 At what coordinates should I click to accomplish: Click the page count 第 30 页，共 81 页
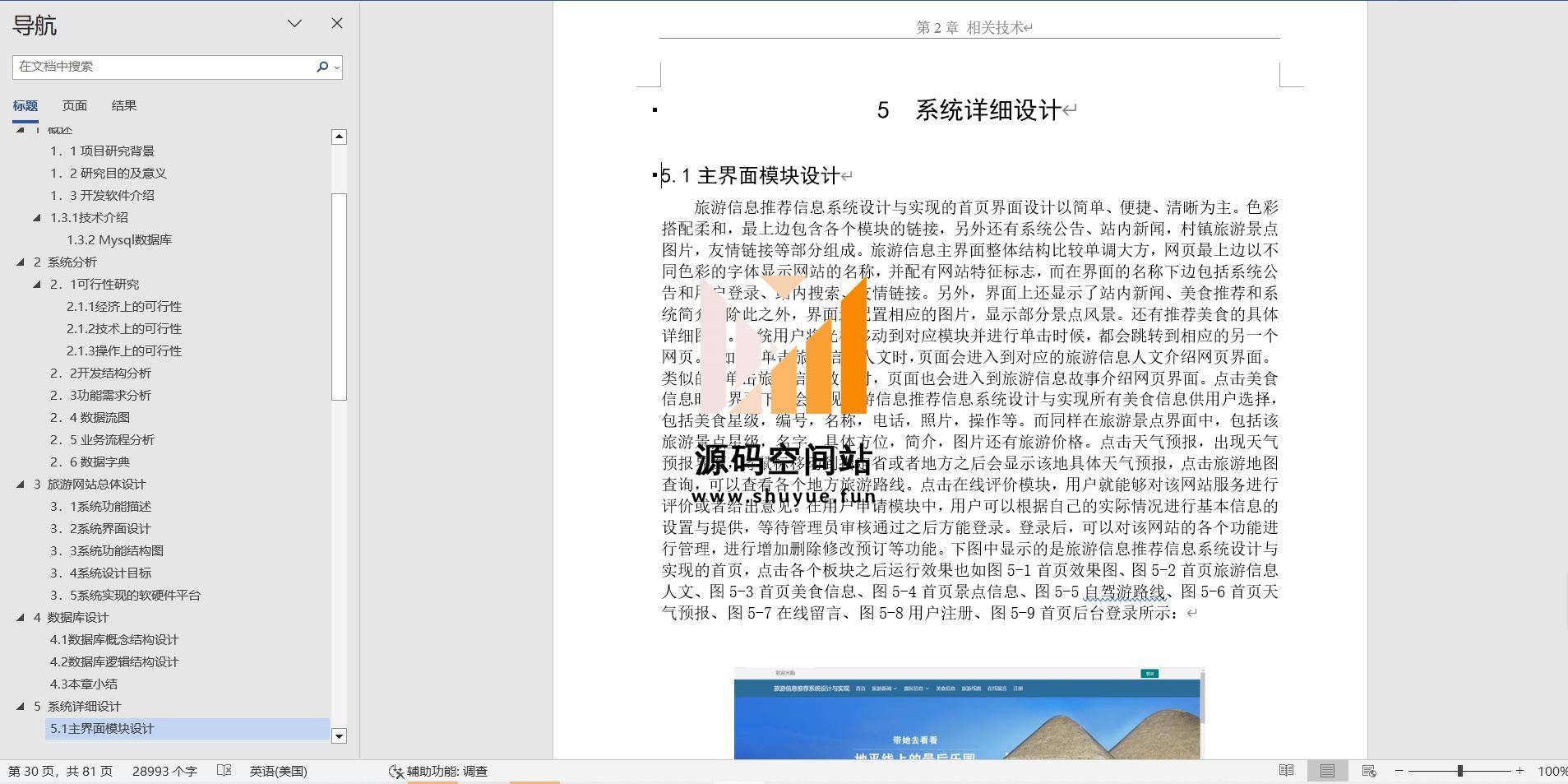coord(60,771)
